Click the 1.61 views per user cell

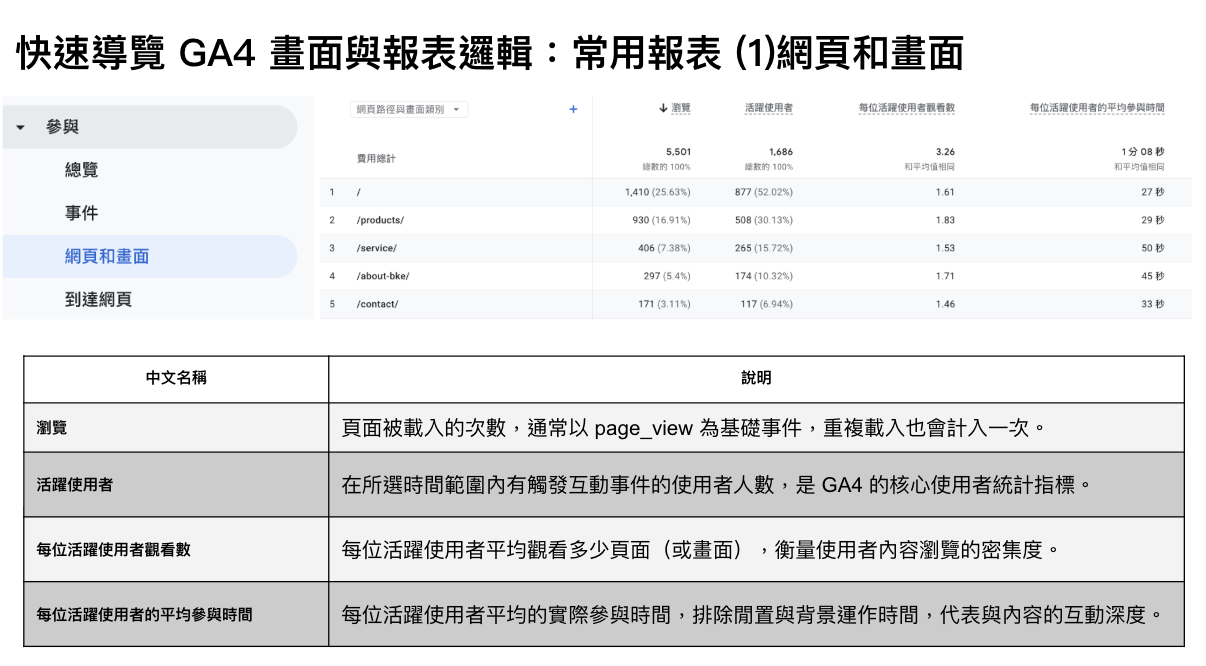click(945, 192)
